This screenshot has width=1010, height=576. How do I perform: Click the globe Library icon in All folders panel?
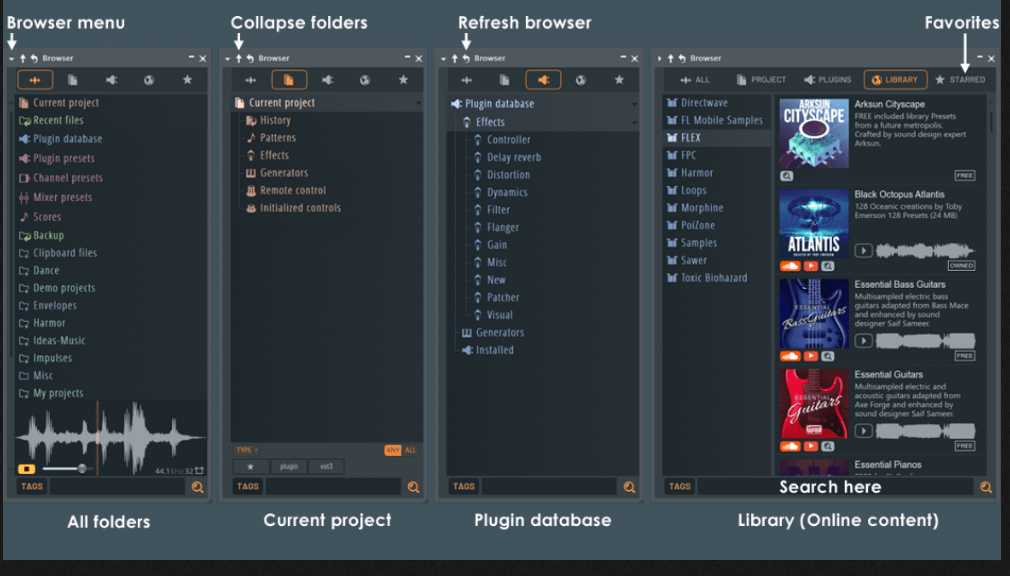click(149, 80)
